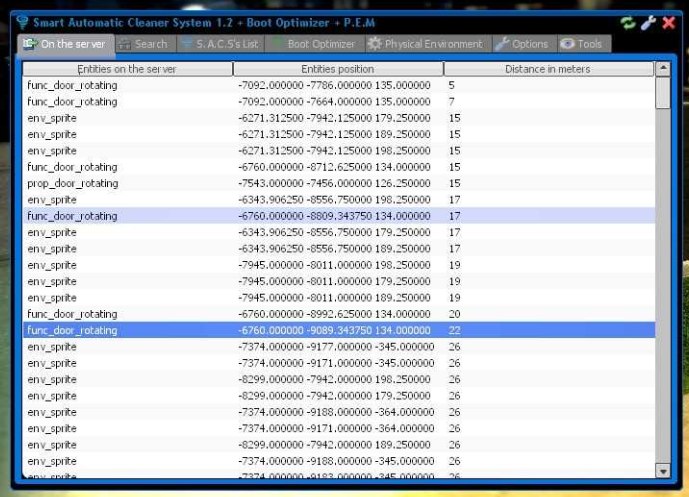Select env_sprite row at -6343.906250 -8556.750000 189.250000
689x497 pixels.
pyautogui.click(x=338, y=249)
